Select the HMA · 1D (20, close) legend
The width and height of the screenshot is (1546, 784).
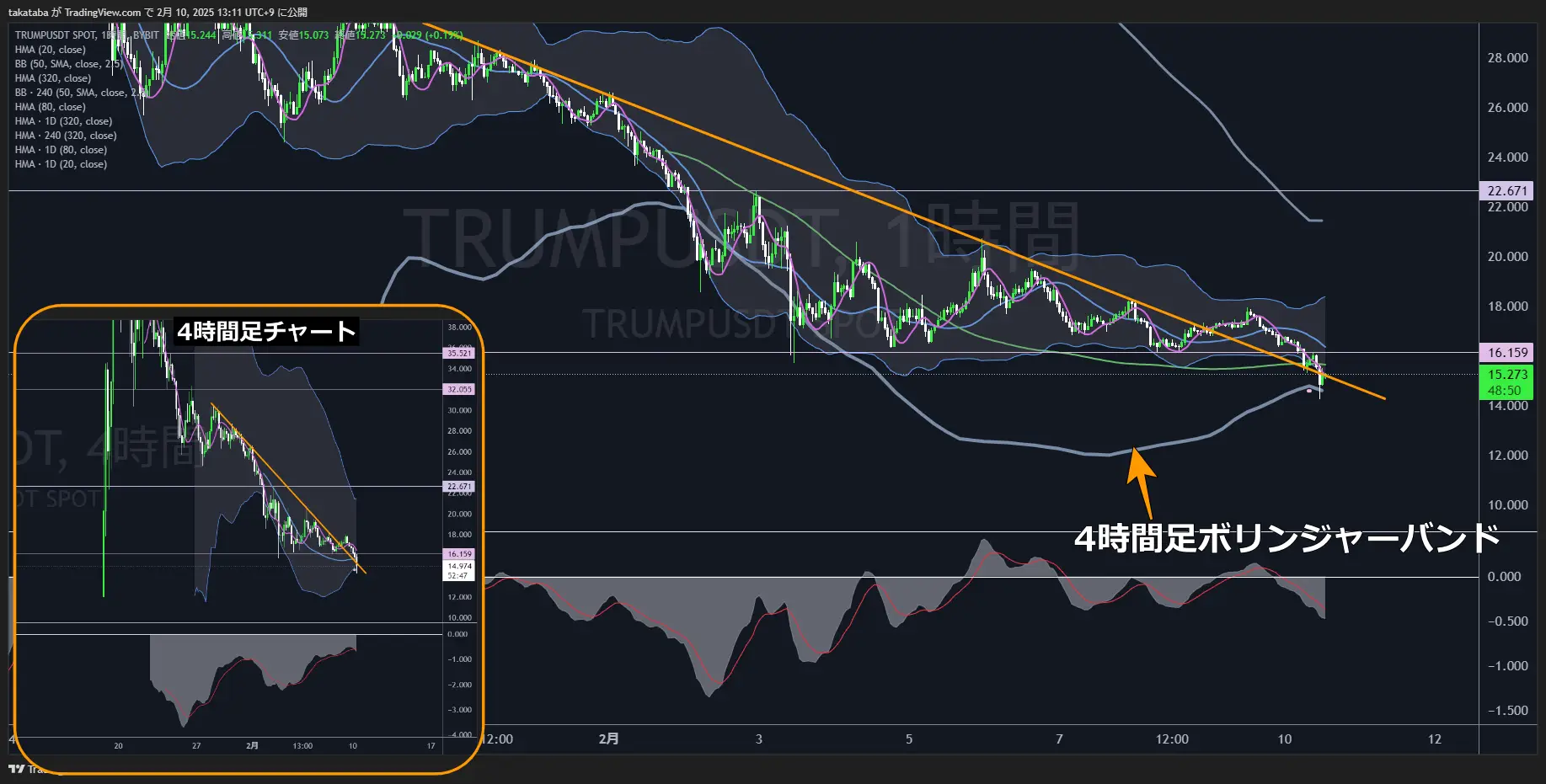pos(61,164)
